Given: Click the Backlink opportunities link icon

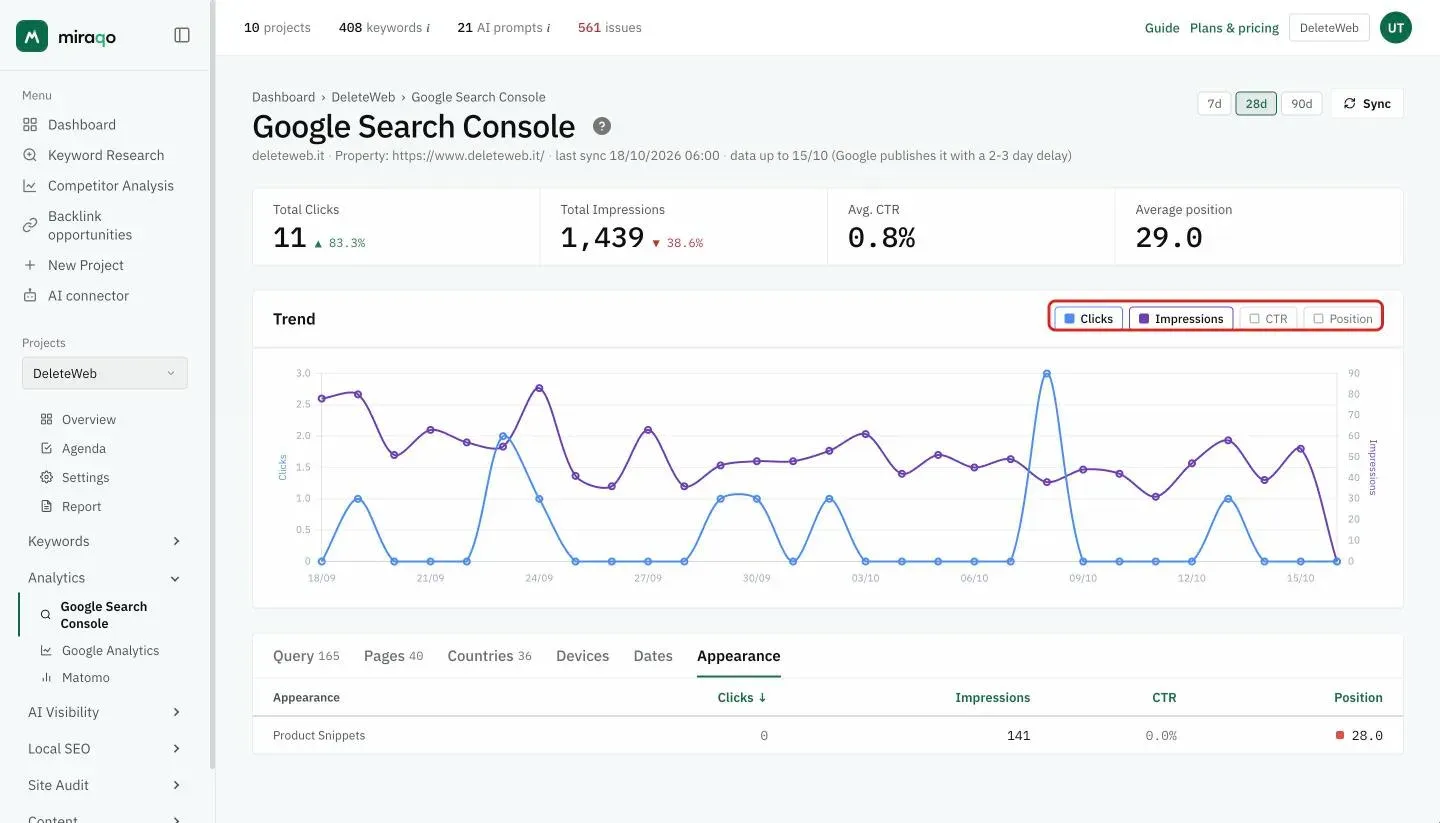Looking at the screenshot, I should [x=30, y=225].
